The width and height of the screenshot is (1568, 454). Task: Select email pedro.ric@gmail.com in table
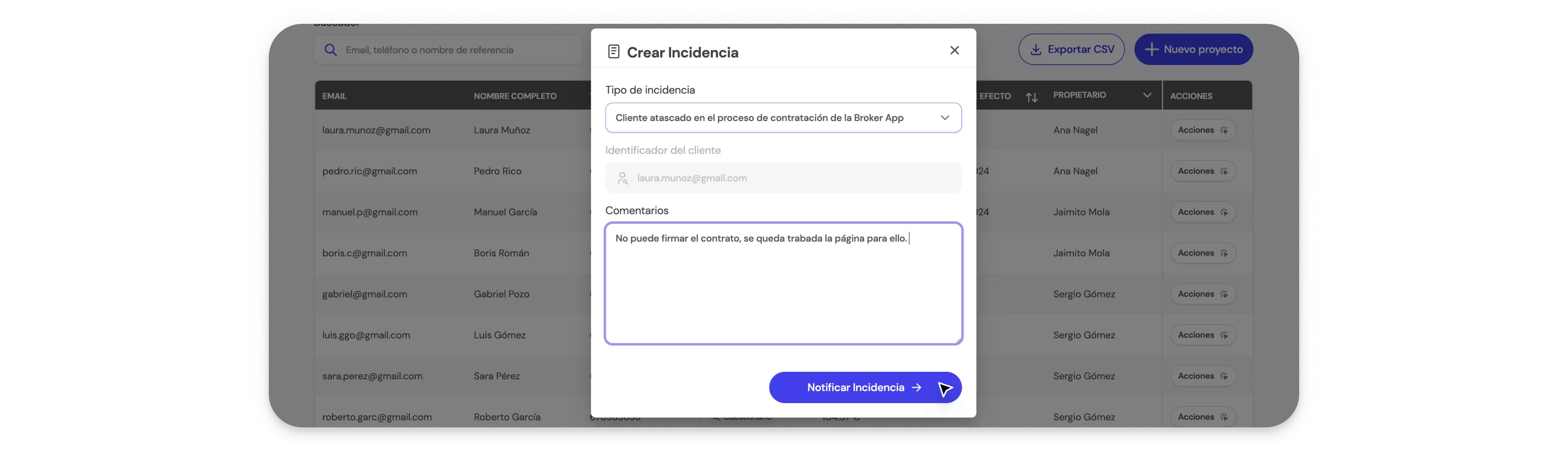click(370, 171)
